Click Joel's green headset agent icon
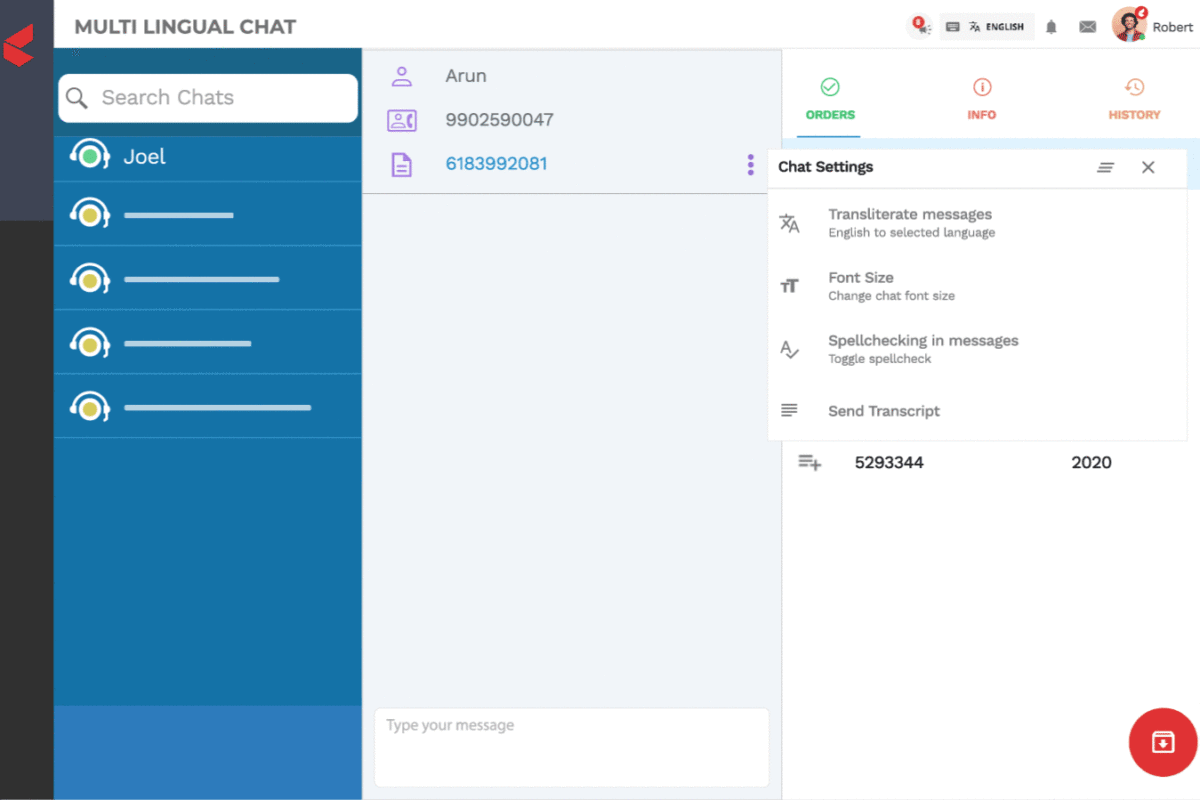Viewport: 1200px width, 800px height. [89, 156]
